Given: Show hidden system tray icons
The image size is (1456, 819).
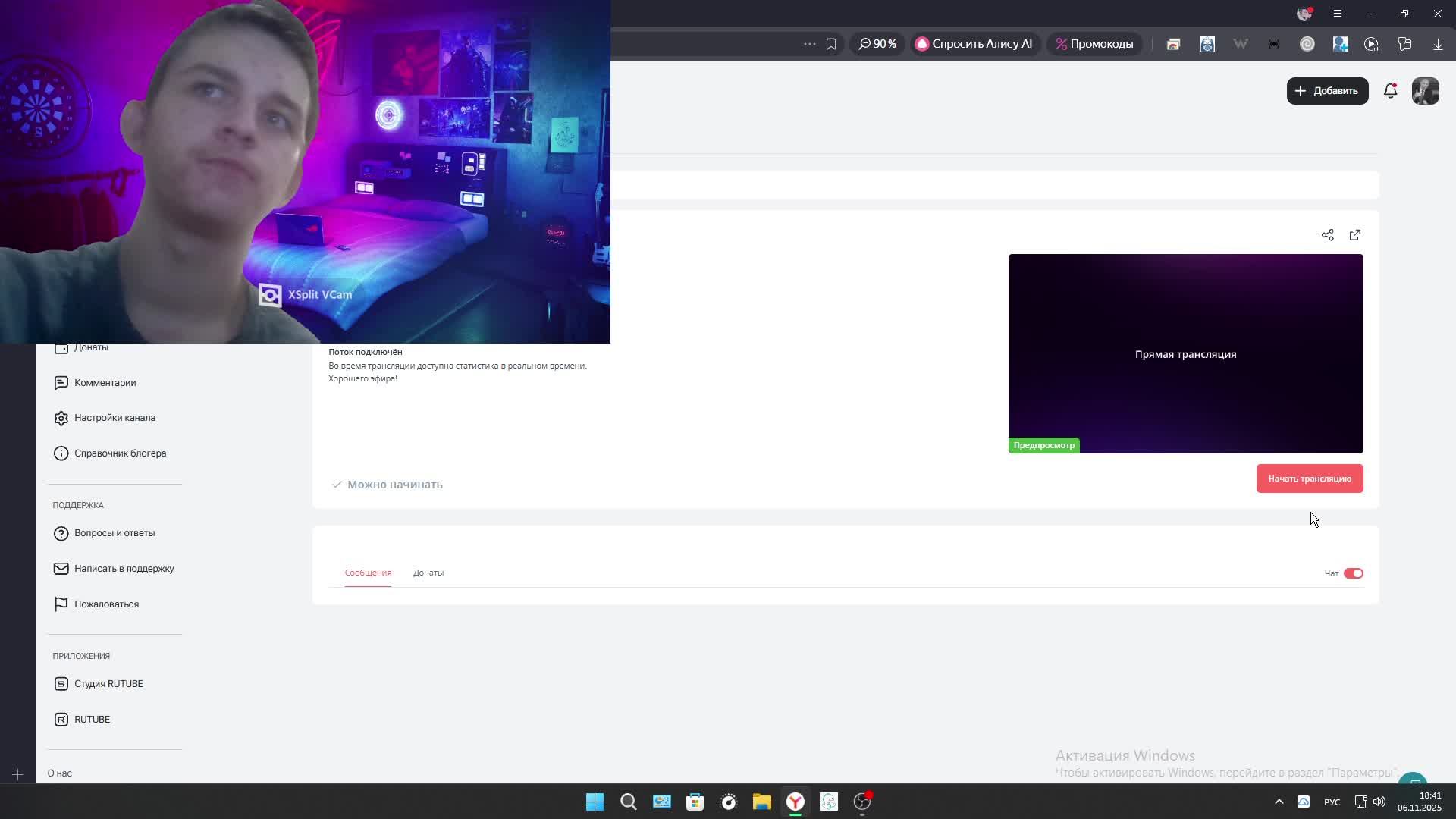Looking at the screenshot, I should 1279,802.
